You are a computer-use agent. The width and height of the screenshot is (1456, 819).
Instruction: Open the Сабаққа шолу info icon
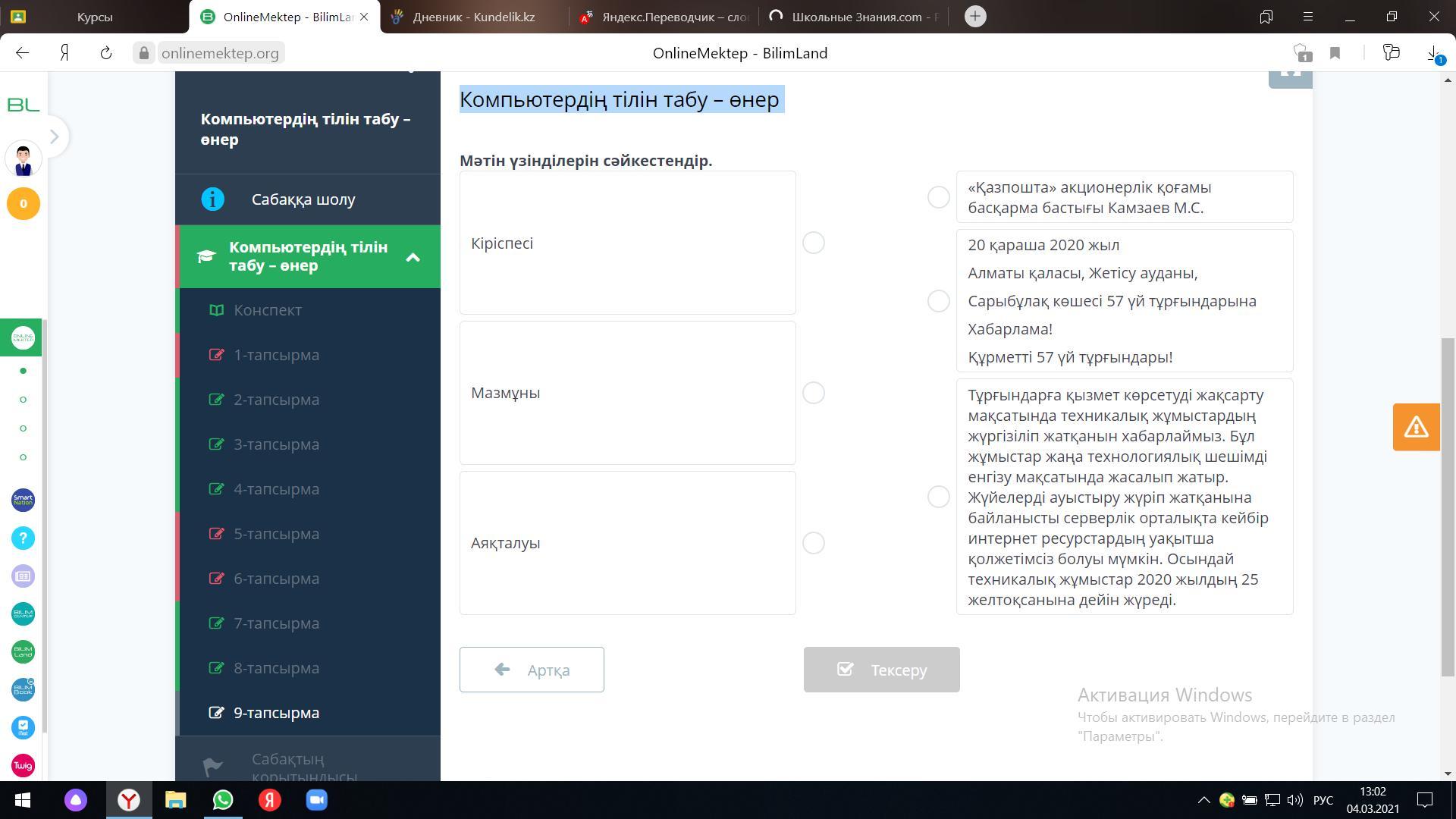[213, 199]
